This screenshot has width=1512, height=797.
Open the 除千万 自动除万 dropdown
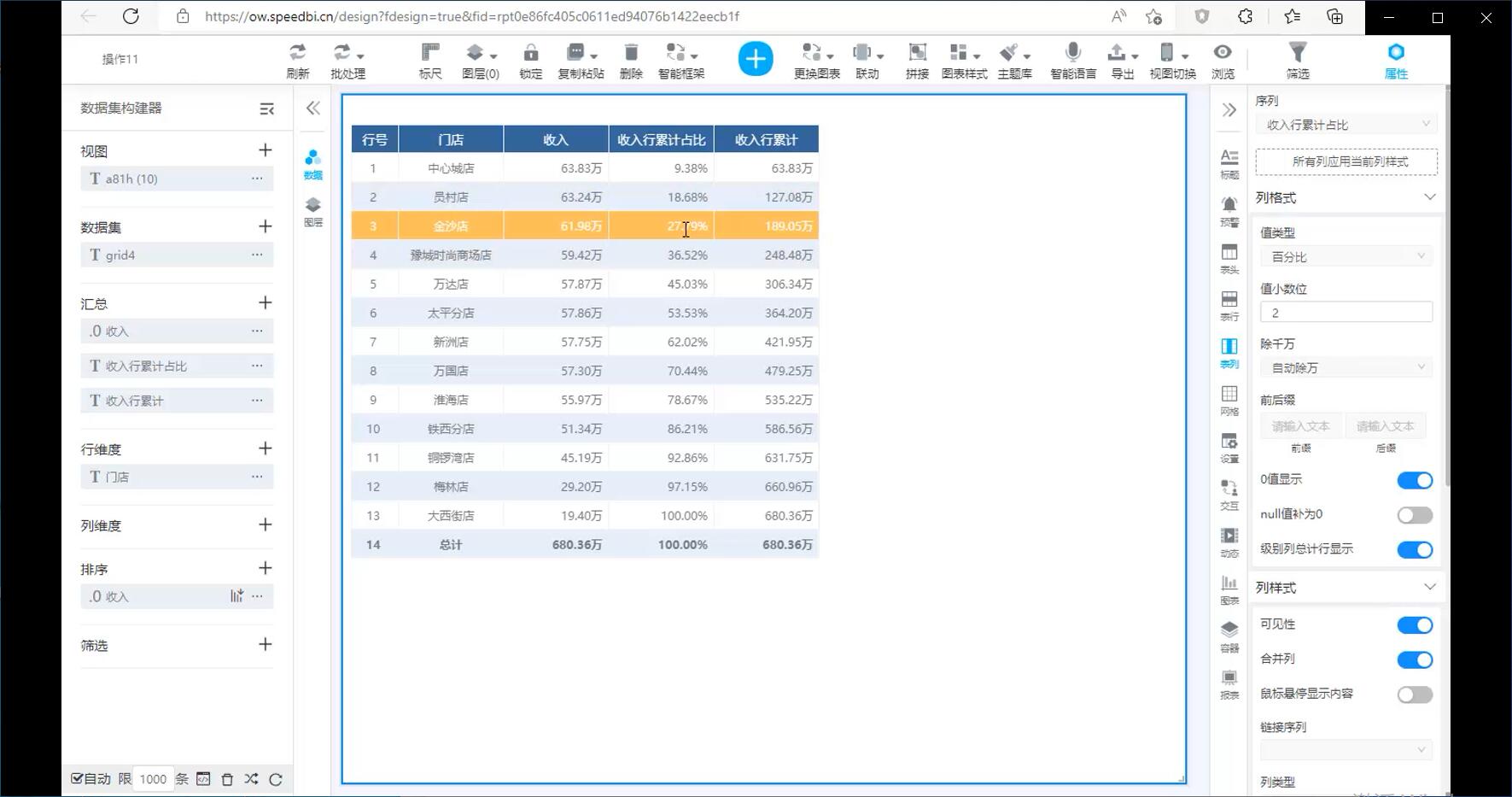click(x=1346, y=367)
